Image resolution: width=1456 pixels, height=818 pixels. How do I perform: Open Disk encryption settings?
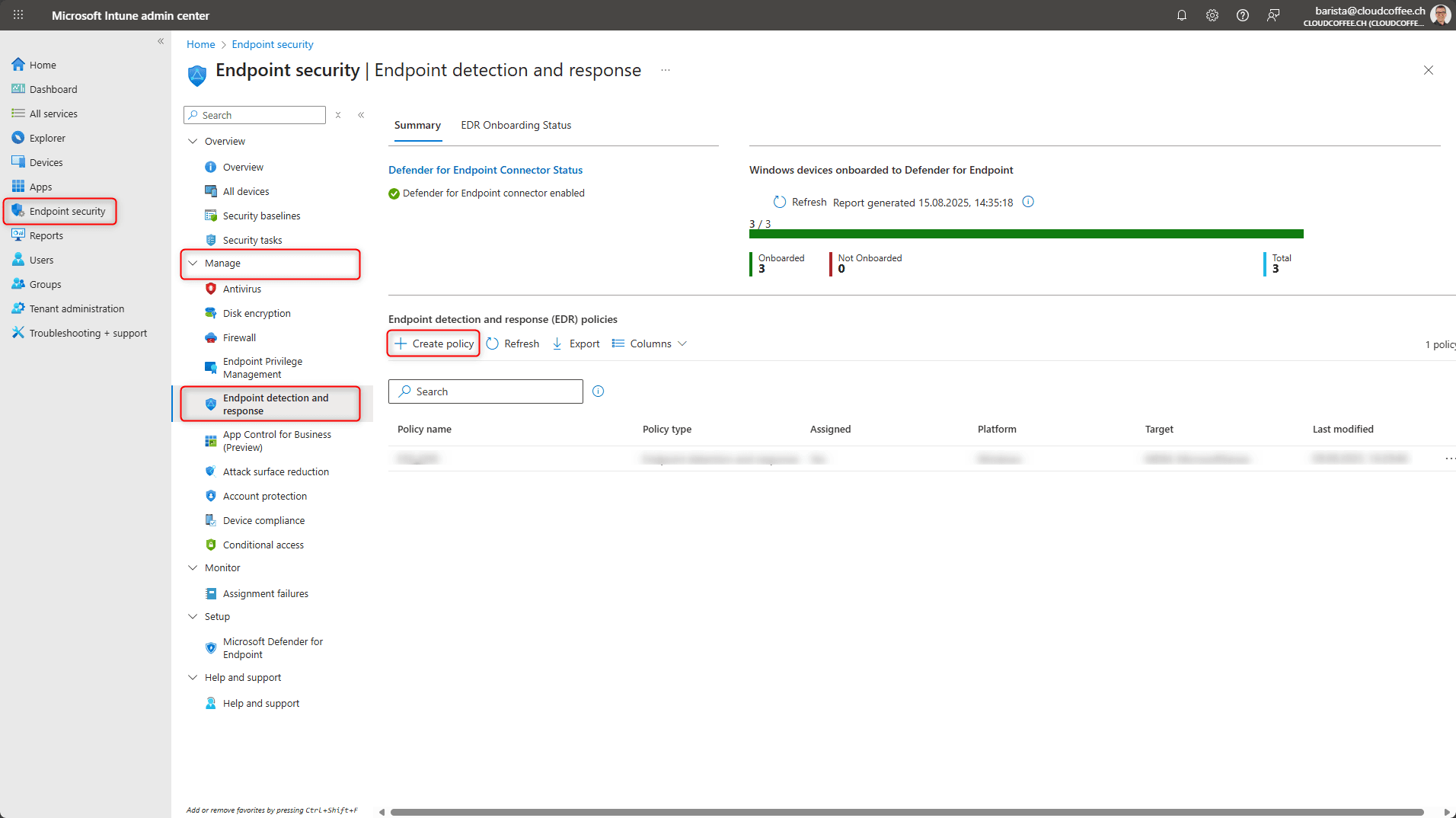pyautogui.click(x=256, y=313)
